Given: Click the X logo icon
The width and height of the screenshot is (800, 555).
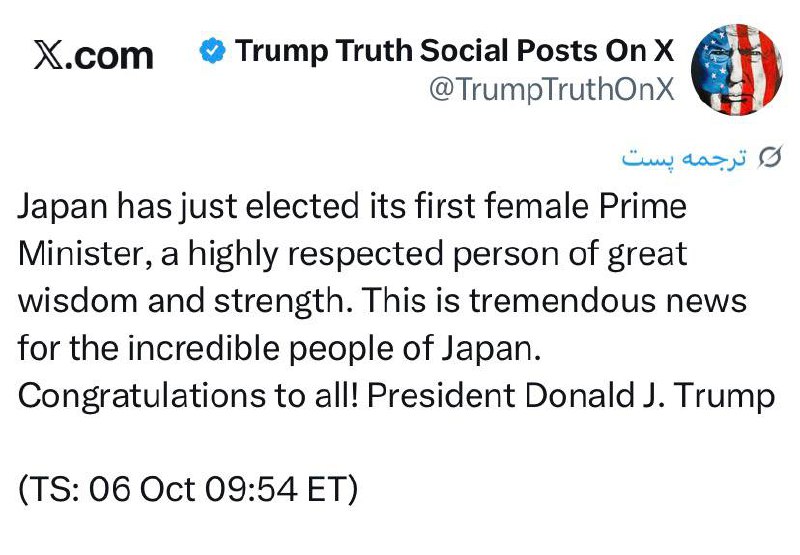Looking at the screenshot, I should click(47, 54).
